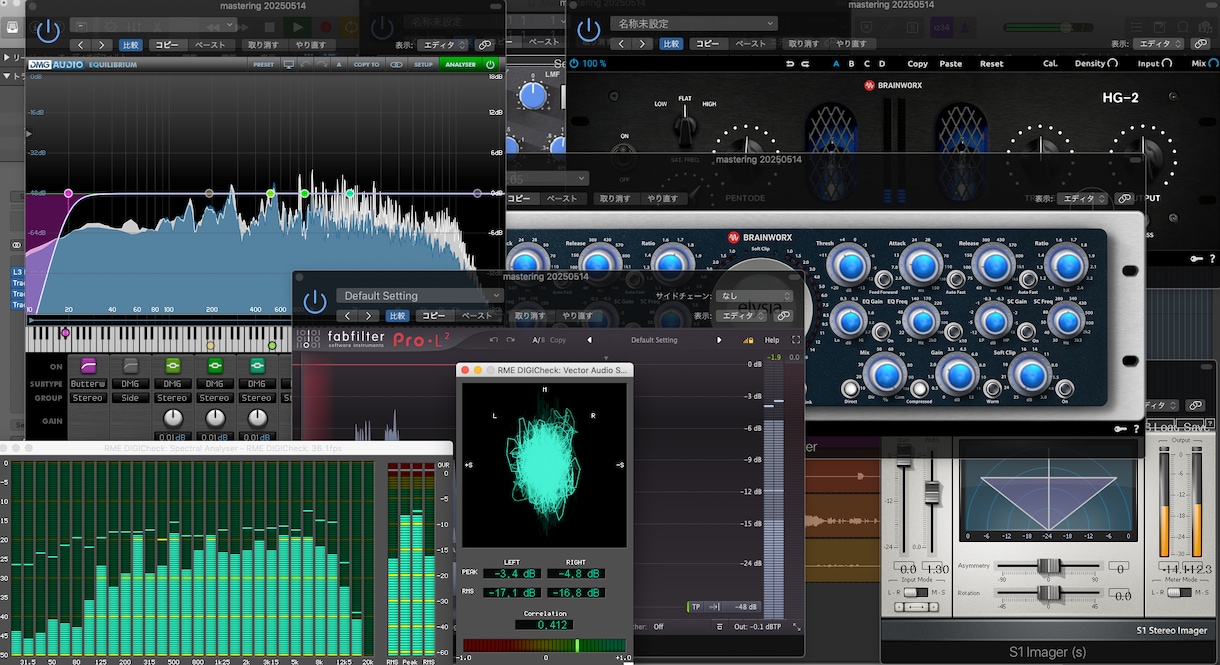Click Pro-L 2 bottom resize arrow icon
The height and width of the screenshot is (665, 1220).
(797, 626)
